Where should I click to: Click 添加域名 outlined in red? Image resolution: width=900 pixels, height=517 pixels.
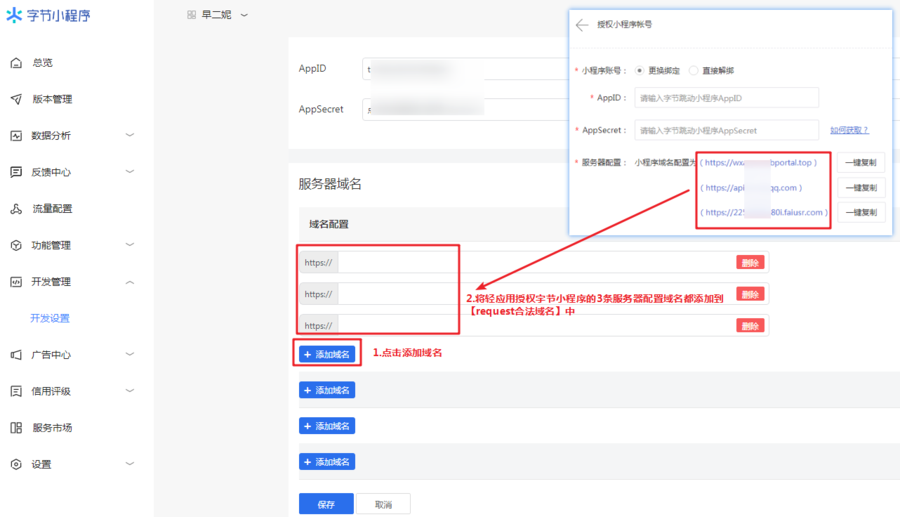click(x=327, y=354)
